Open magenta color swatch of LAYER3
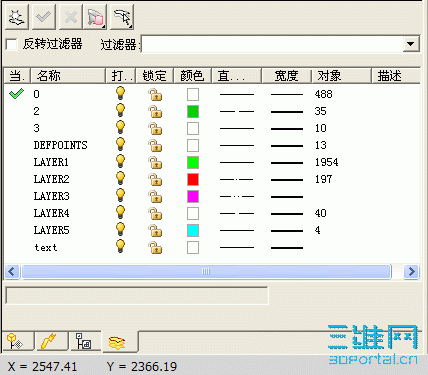The height and width of the screenshot is (375, 428). (x=193, y=196)
